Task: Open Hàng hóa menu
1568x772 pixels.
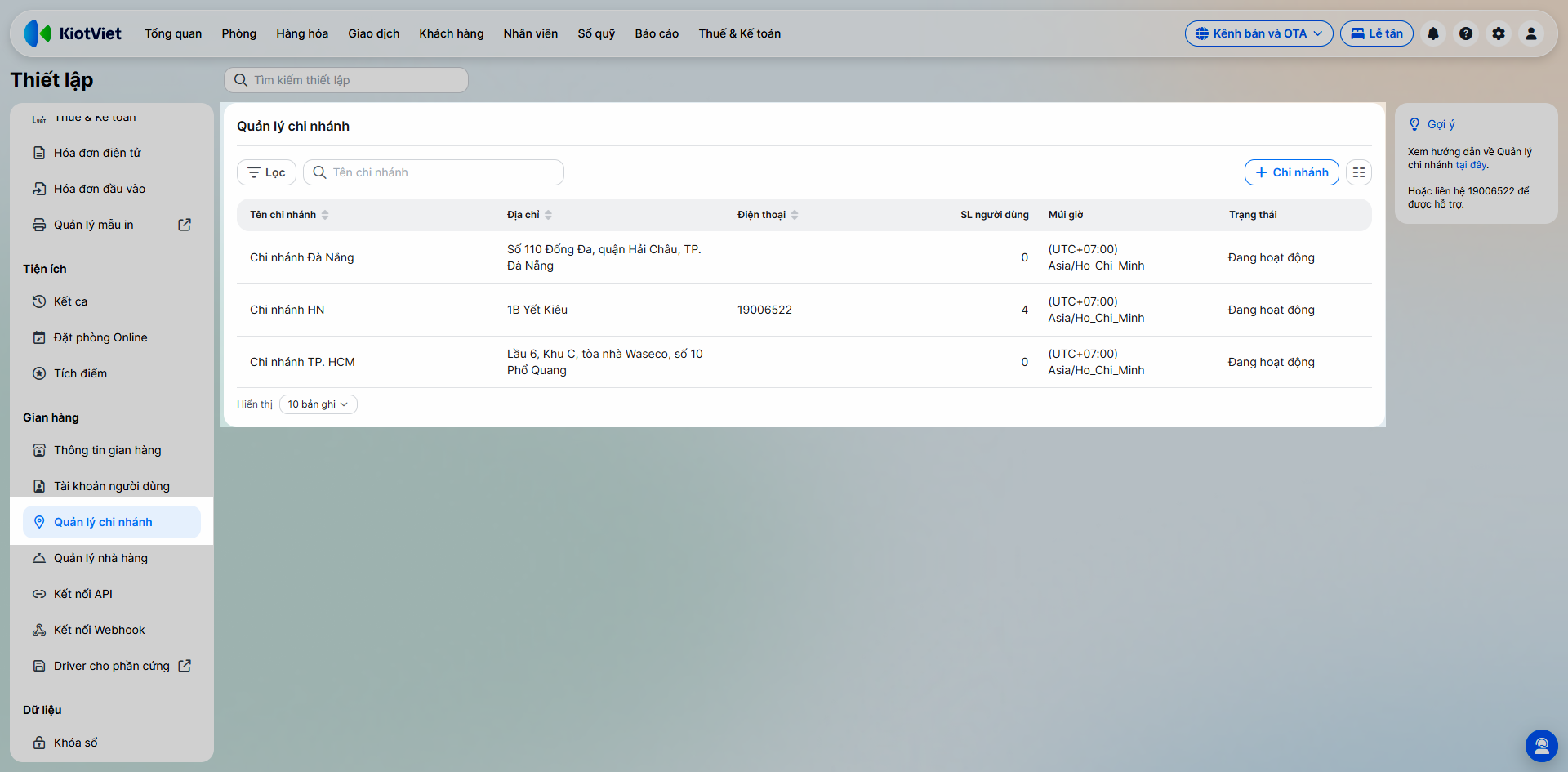Action: tap(302, 33)
